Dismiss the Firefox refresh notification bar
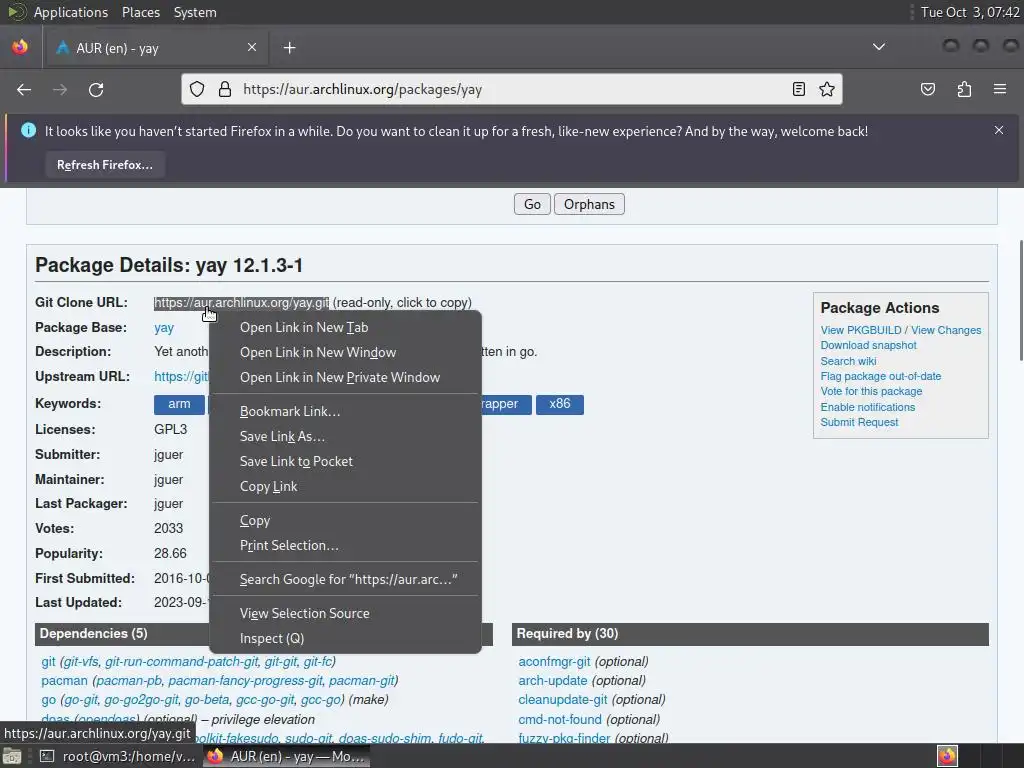1024x768 pixels. click(999, 130)
